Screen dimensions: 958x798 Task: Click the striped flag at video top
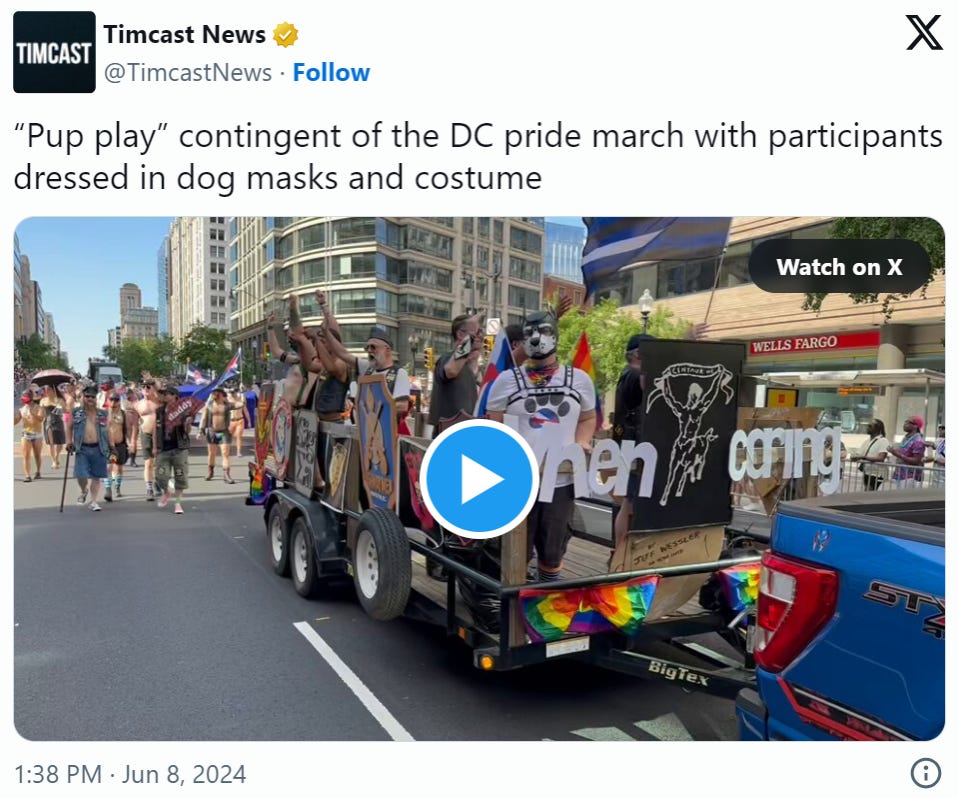coord(656,252)
